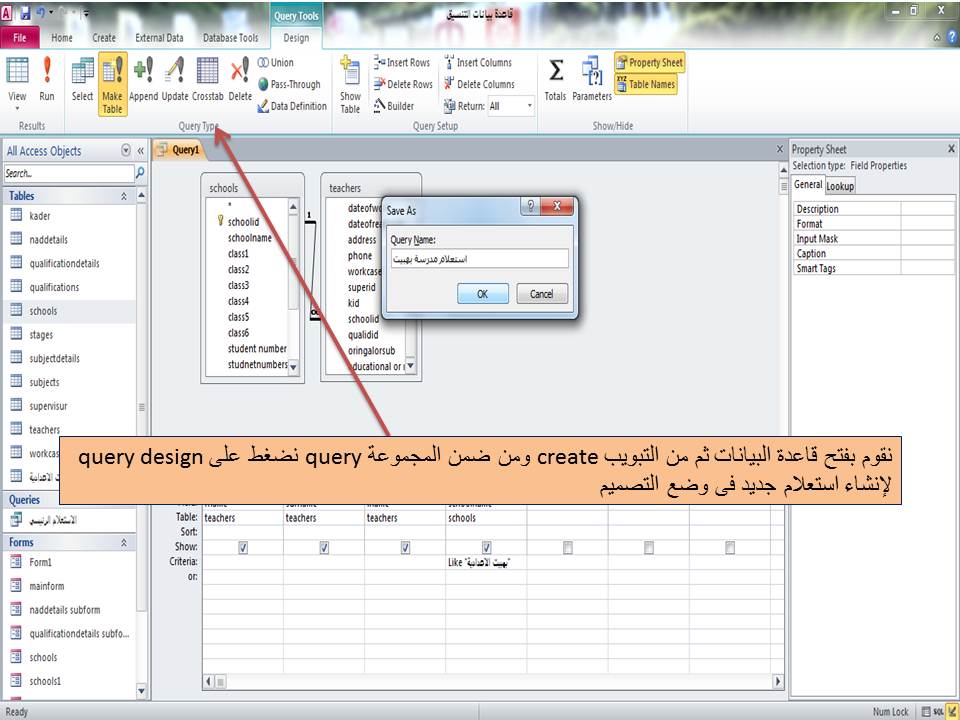This screenshot has width=960, height=720.
Task: Open the Lookup tab in Property Sheet
Action: (x=840, y=185)
